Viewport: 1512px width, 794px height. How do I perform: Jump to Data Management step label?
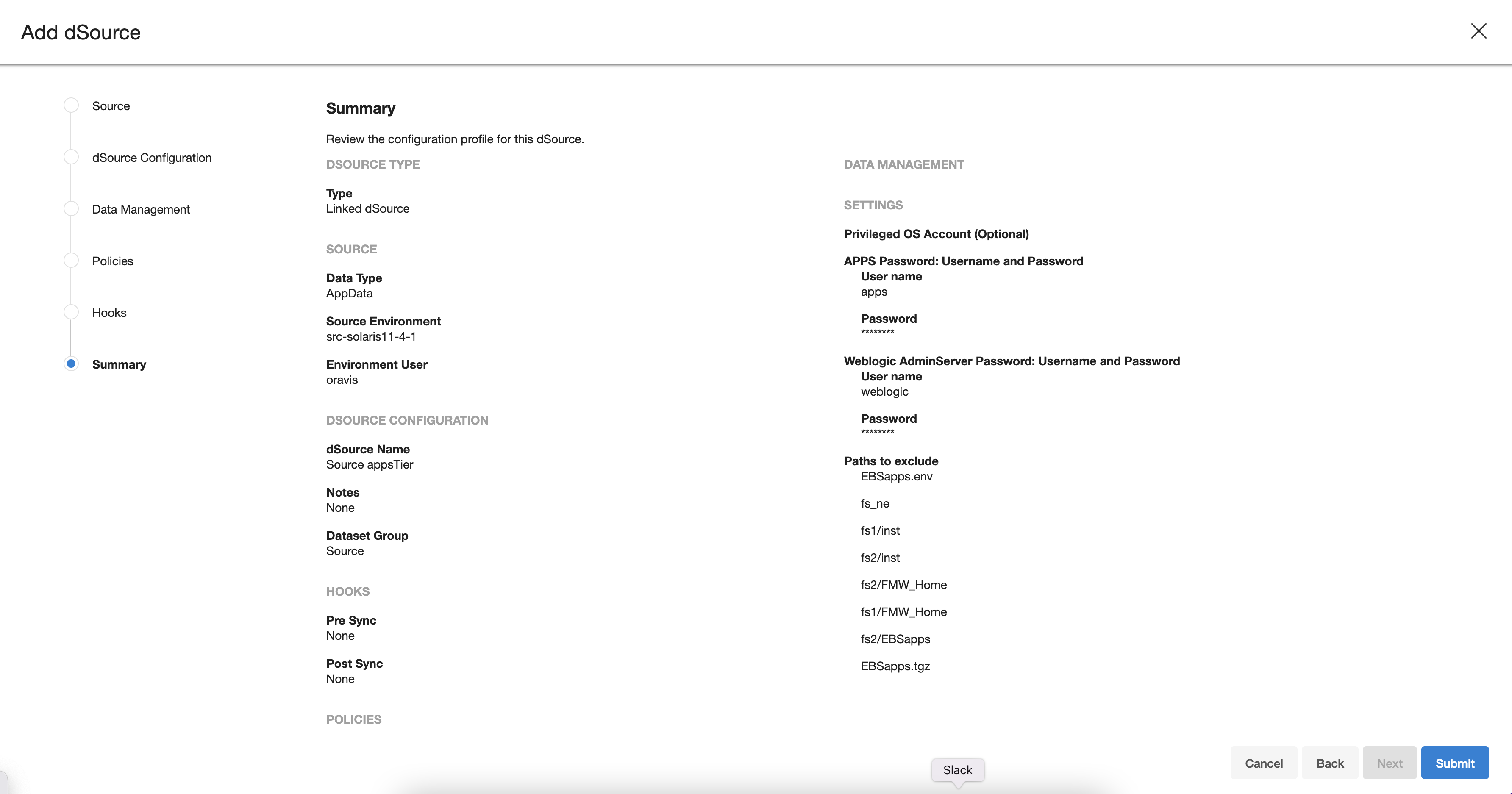tap(141, 209)
